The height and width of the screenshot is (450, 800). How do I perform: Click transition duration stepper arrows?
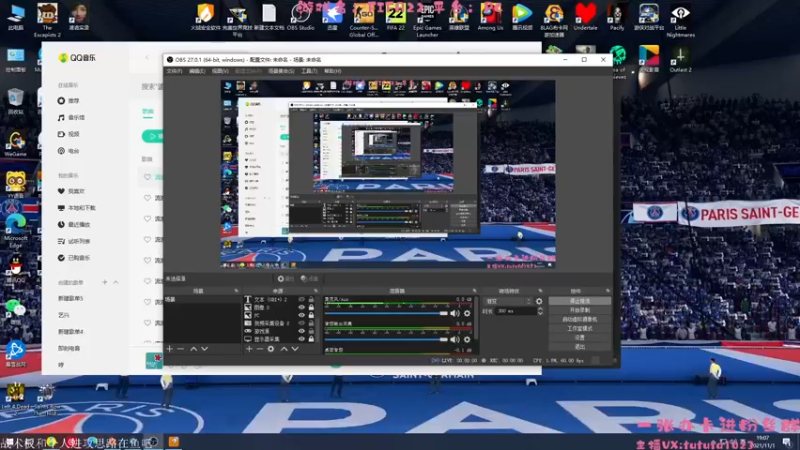pos(540,311)
